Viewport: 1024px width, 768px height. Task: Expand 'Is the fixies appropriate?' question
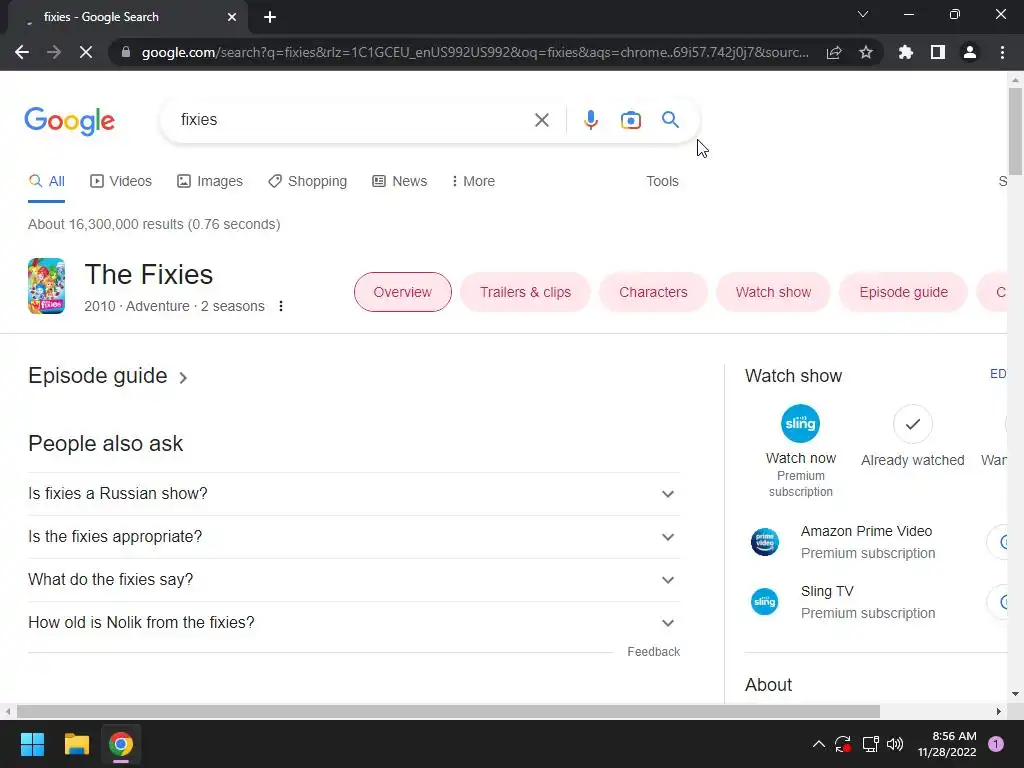[x=354, y=537]
